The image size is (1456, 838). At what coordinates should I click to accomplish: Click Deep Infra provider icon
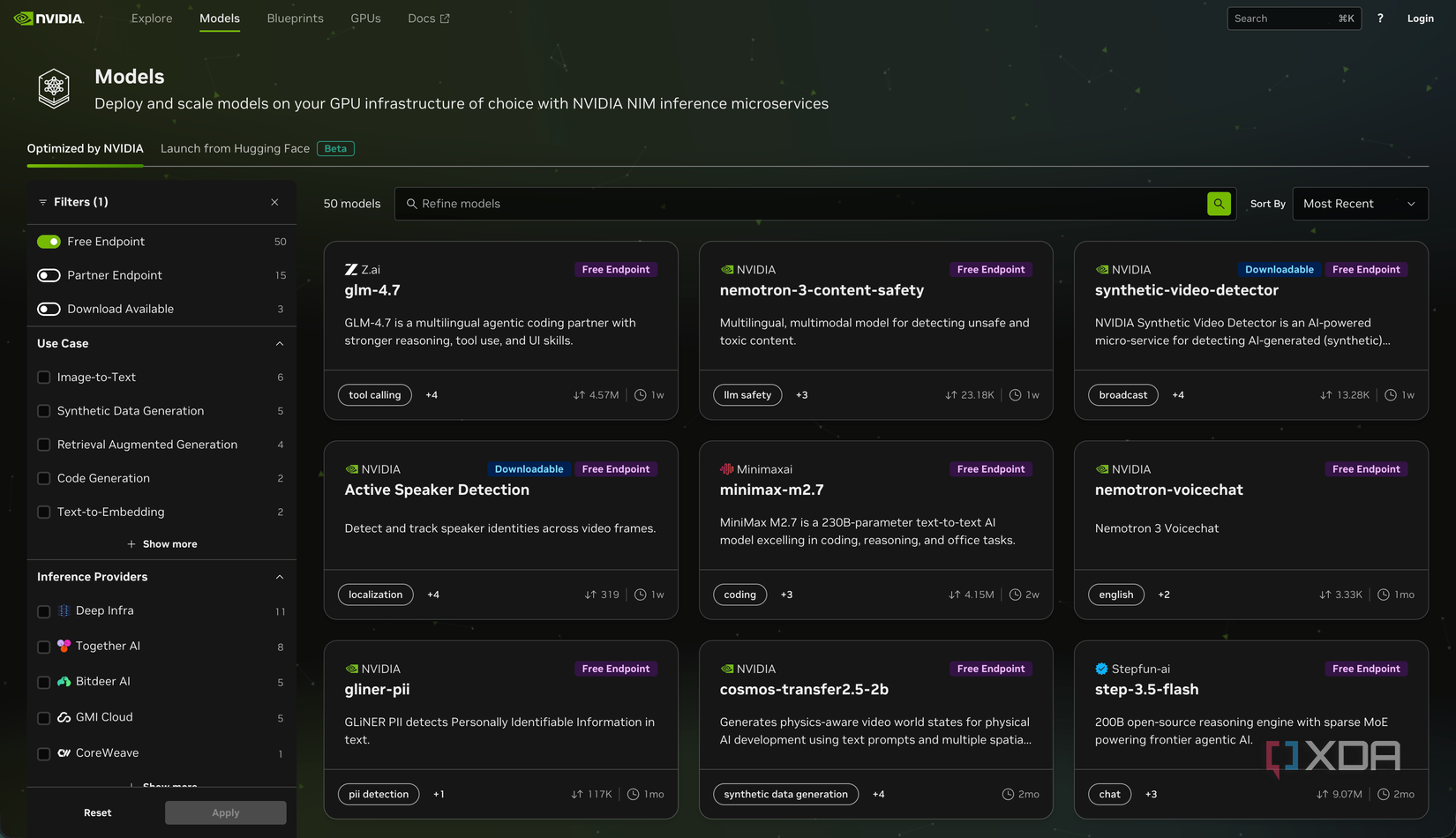click(64, 610)
